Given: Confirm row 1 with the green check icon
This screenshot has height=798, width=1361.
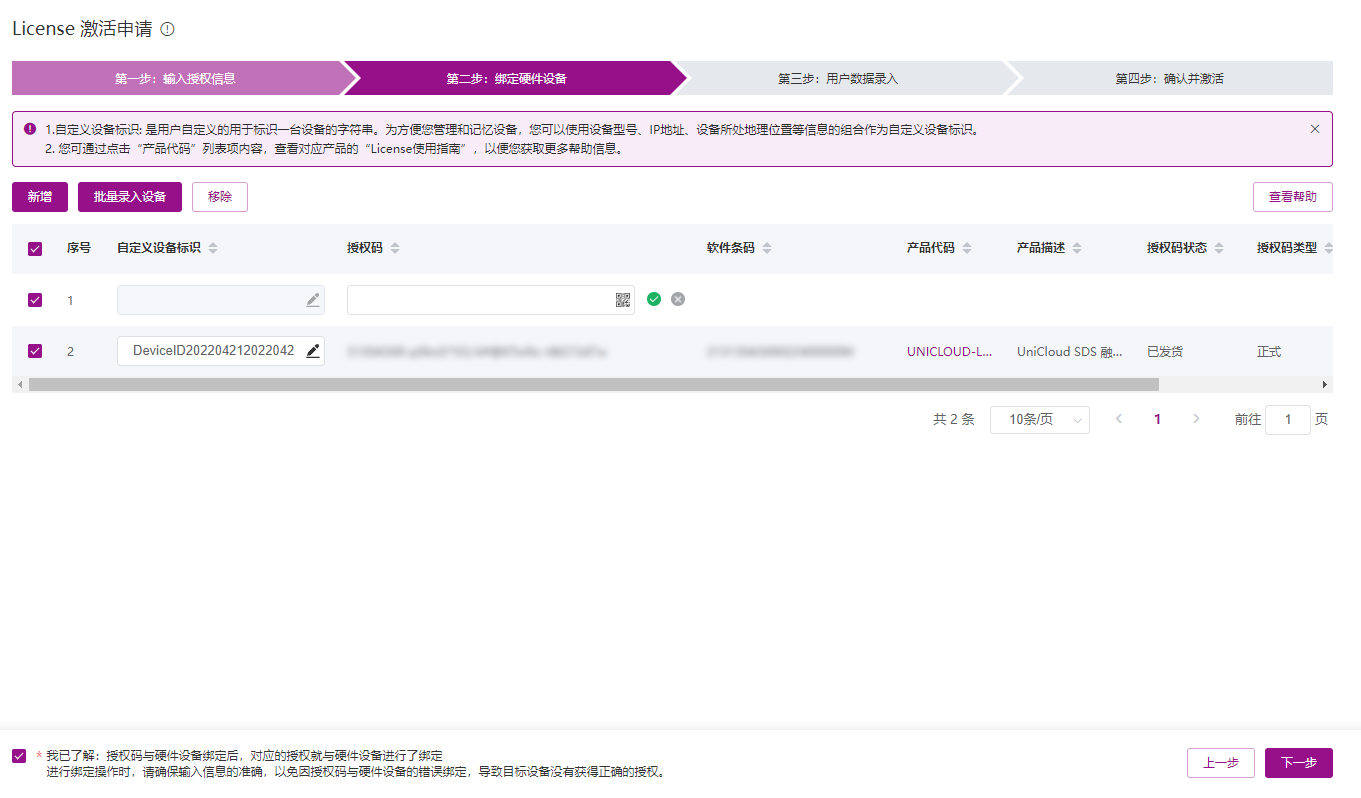Looking at the screenshot, I should click(654, 299).
